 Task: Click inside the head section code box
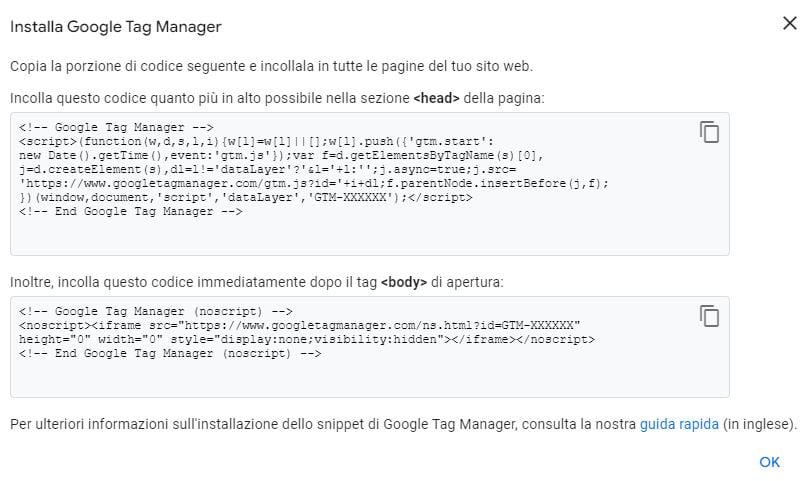click(x=370, y=184)
